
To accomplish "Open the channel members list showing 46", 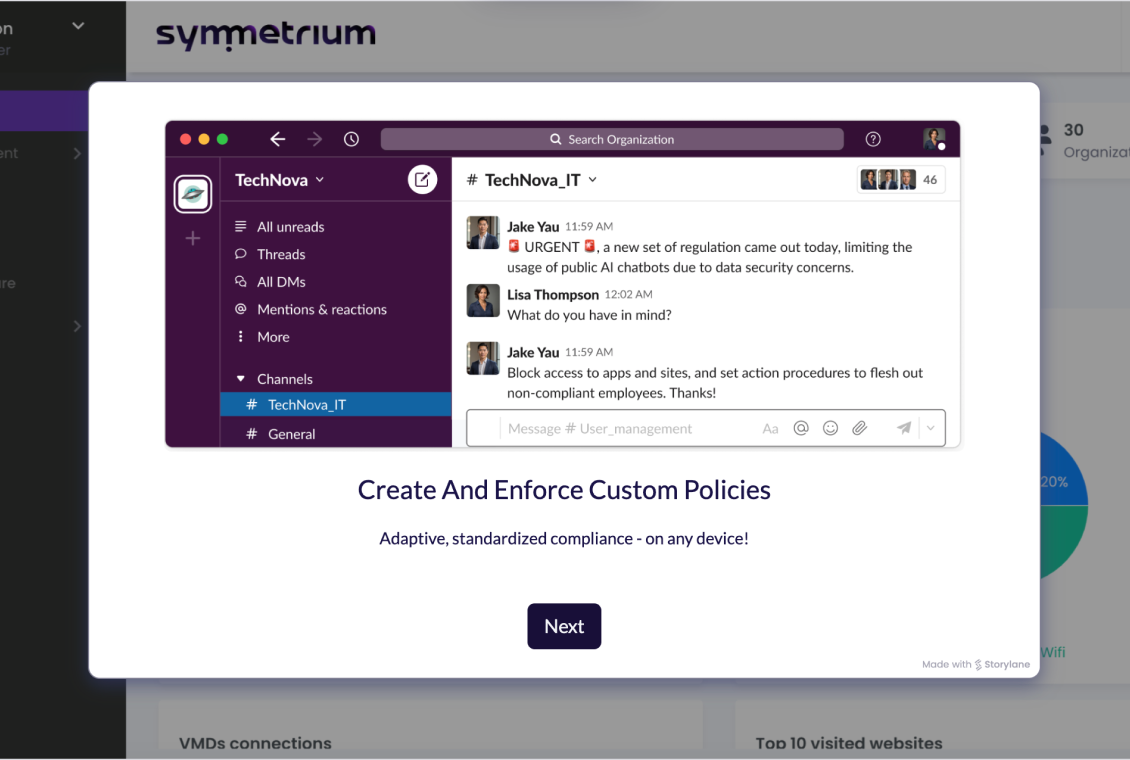I will click(x=901, y=179).
